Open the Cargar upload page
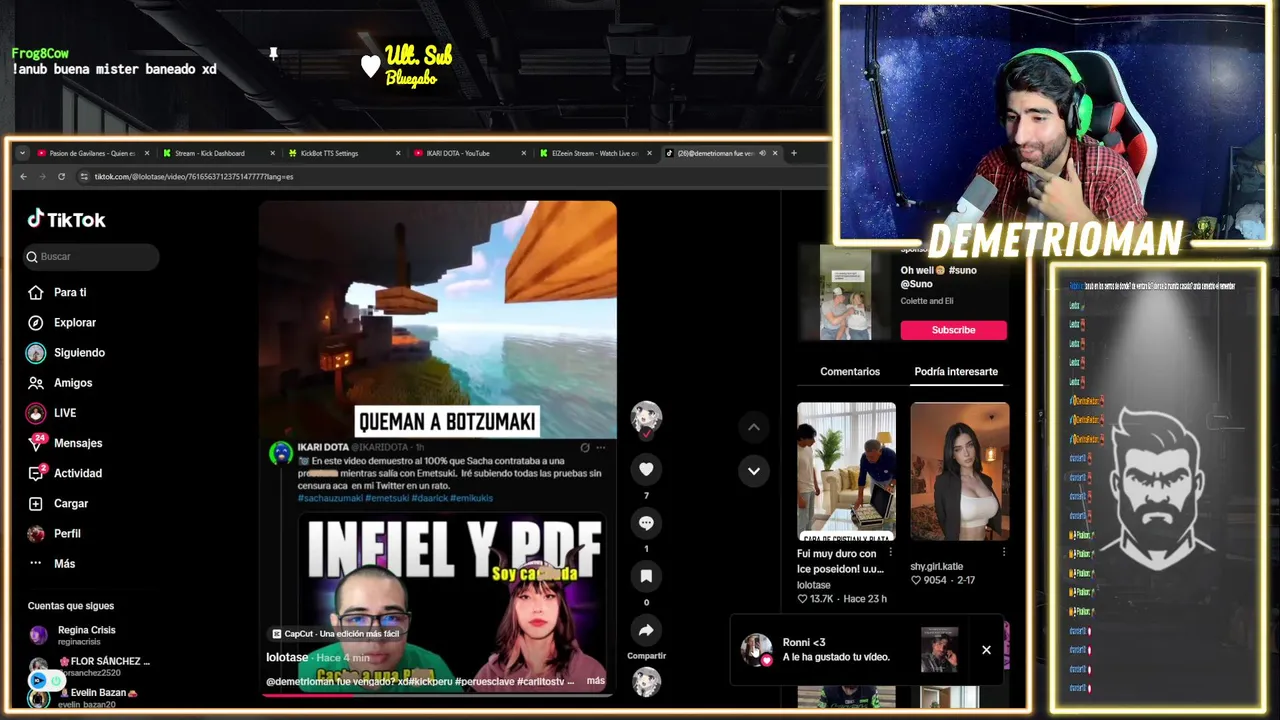Screen dimensions: 1280x720 [x=58, y=503]
